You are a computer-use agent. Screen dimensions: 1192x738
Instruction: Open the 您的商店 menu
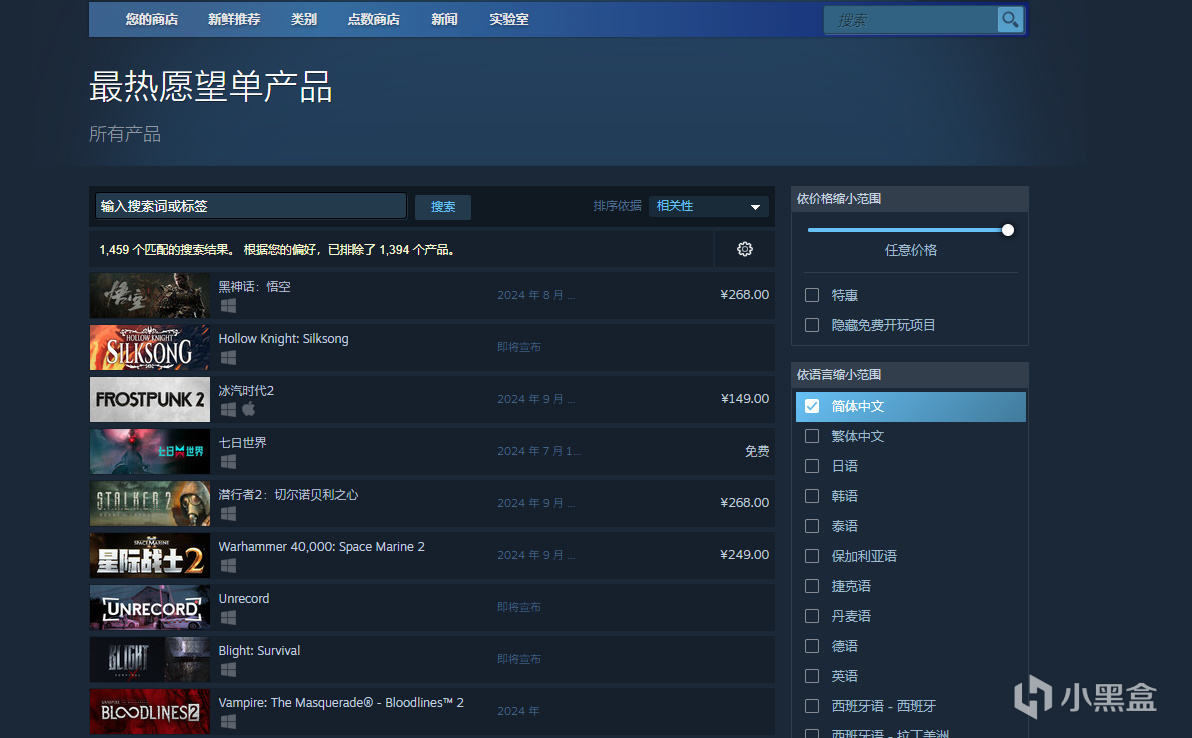tap(151, 20)
